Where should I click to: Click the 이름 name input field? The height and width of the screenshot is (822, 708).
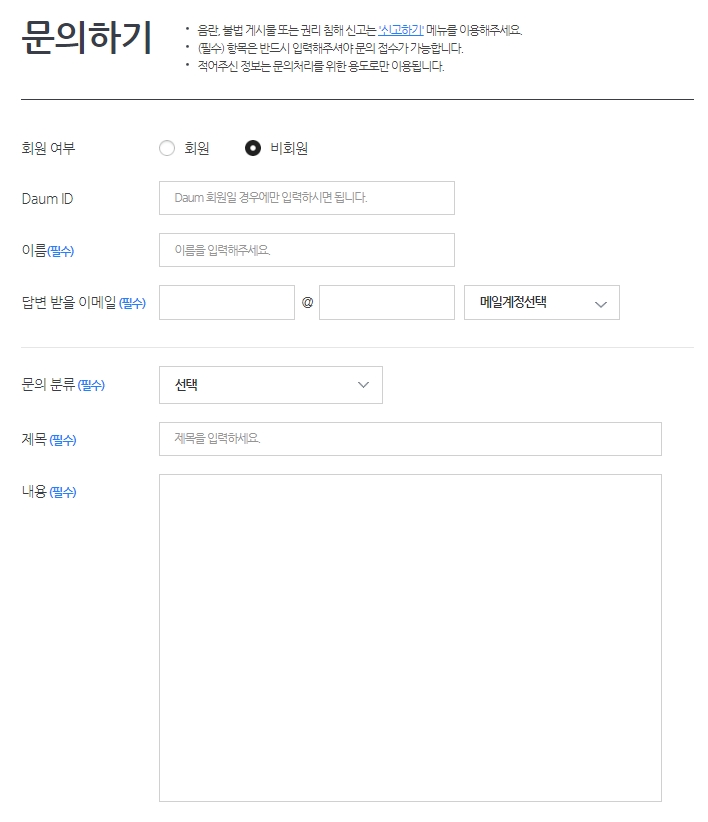coord(307,250)
